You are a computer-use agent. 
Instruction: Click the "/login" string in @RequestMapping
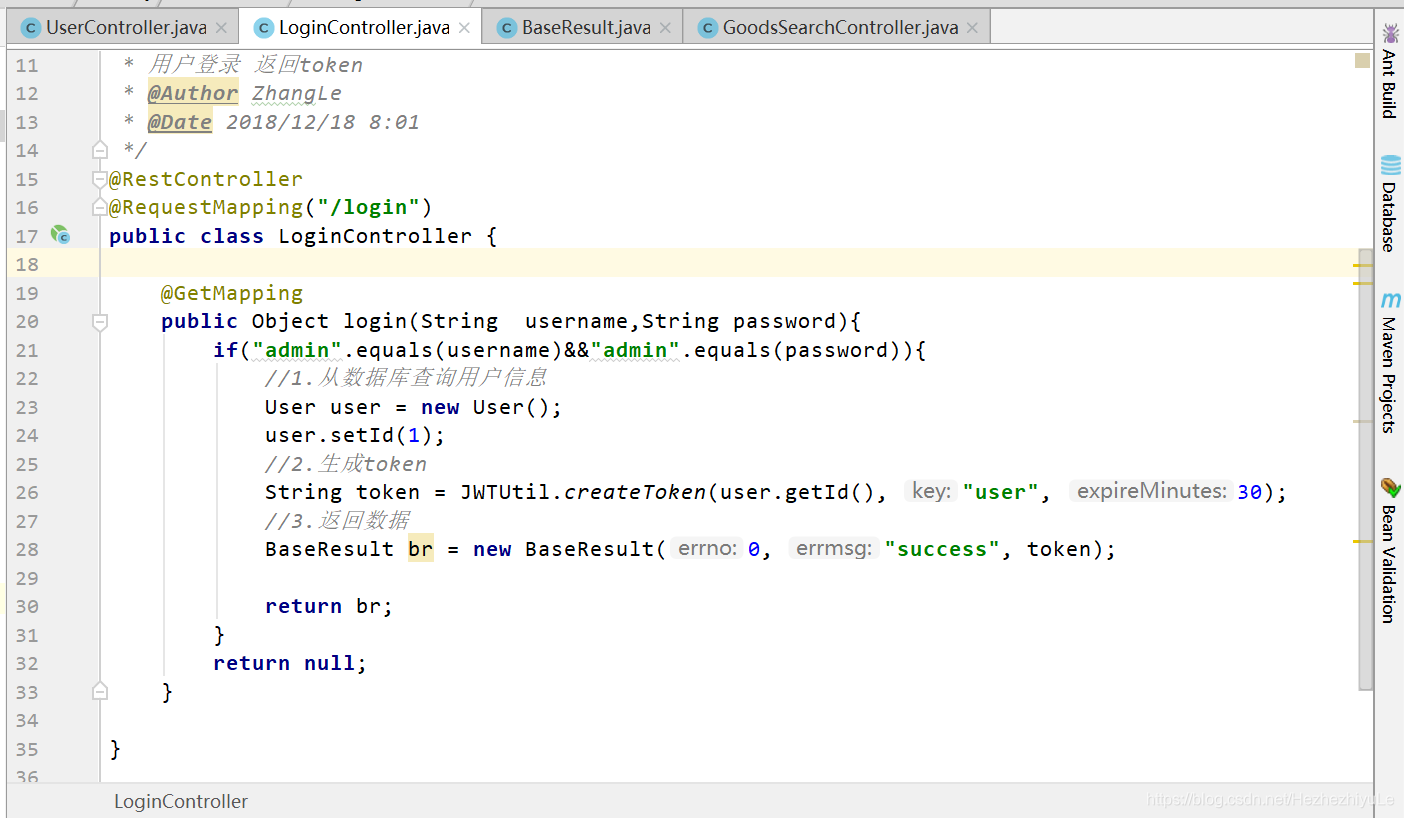pyautogui.click(x=368, y=207)
